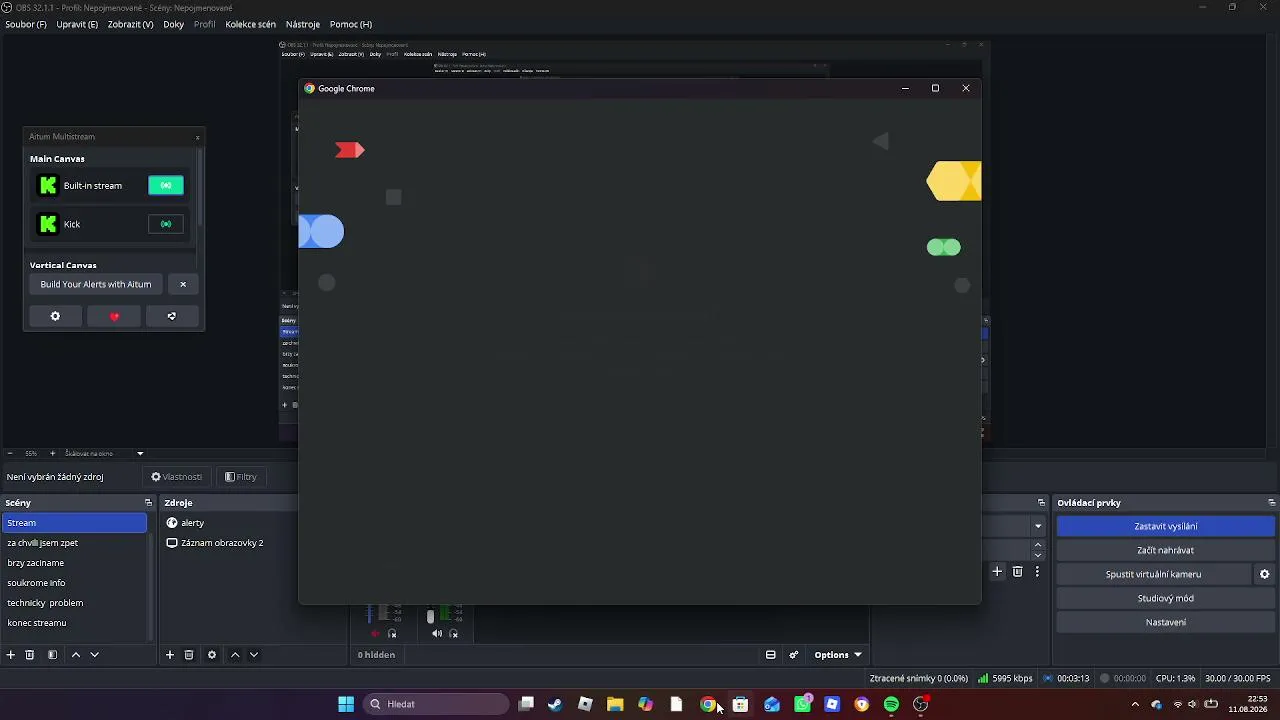
Task: Click Spustit virtuální kameru
Action: pos(1153,574)
